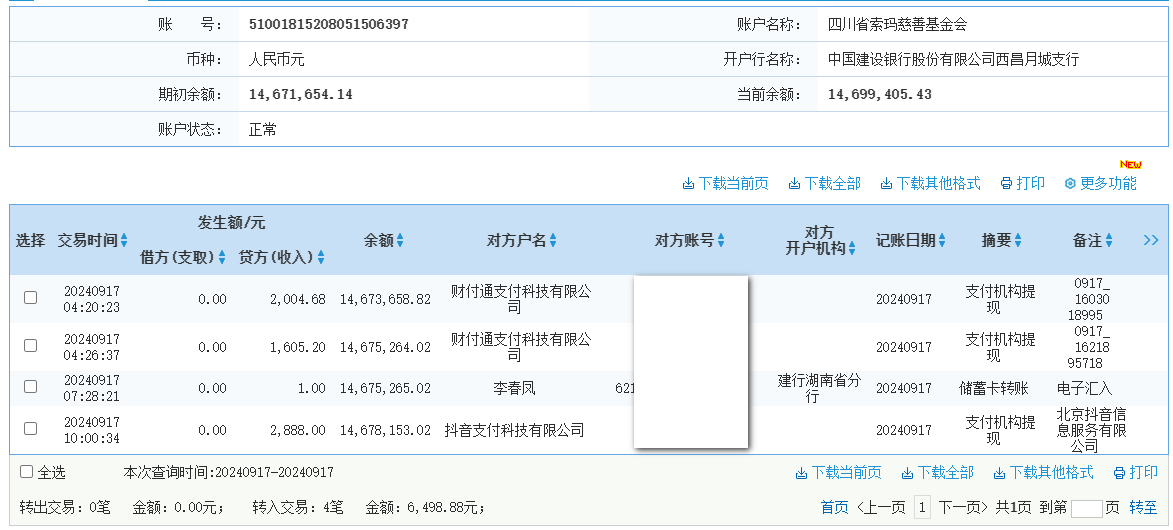Click opening balance 14,671,654.14
Image resolution: width=1173 pixels, height=530 pixels.
coord(301,94)
